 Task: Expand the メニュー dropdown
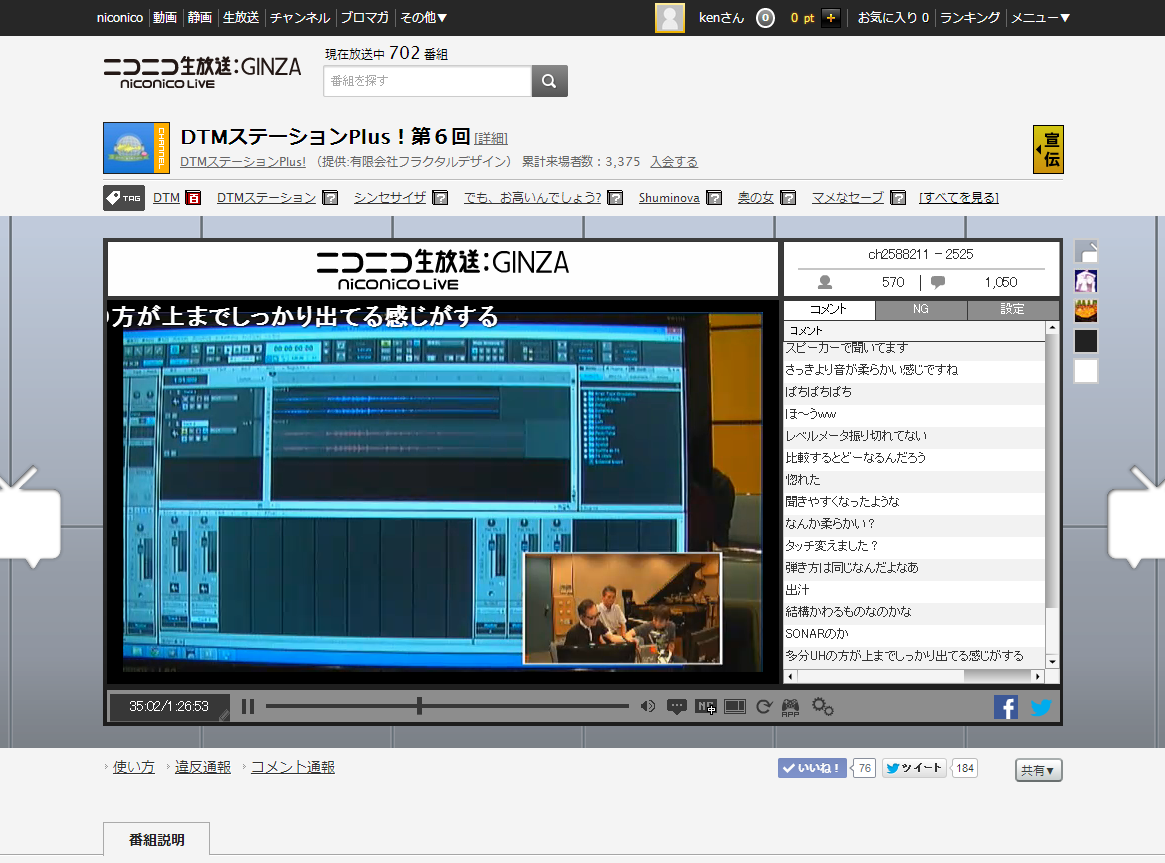click(x=1040, y=17)
